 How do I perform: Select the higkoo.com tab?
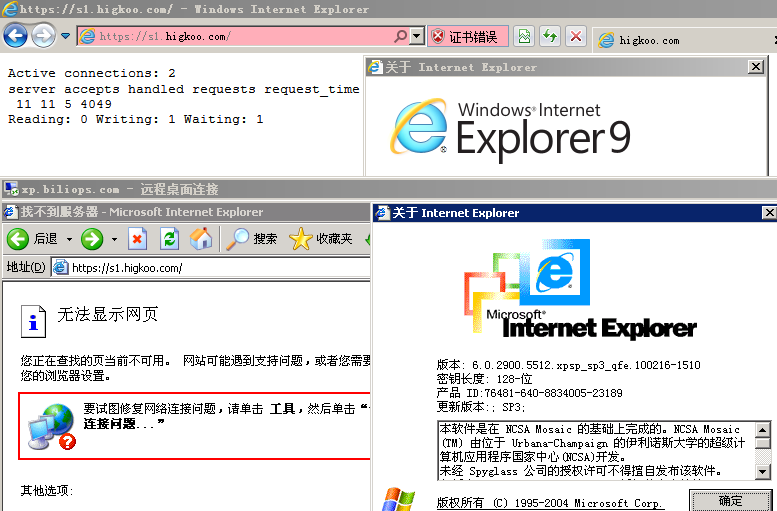(684, 40)
